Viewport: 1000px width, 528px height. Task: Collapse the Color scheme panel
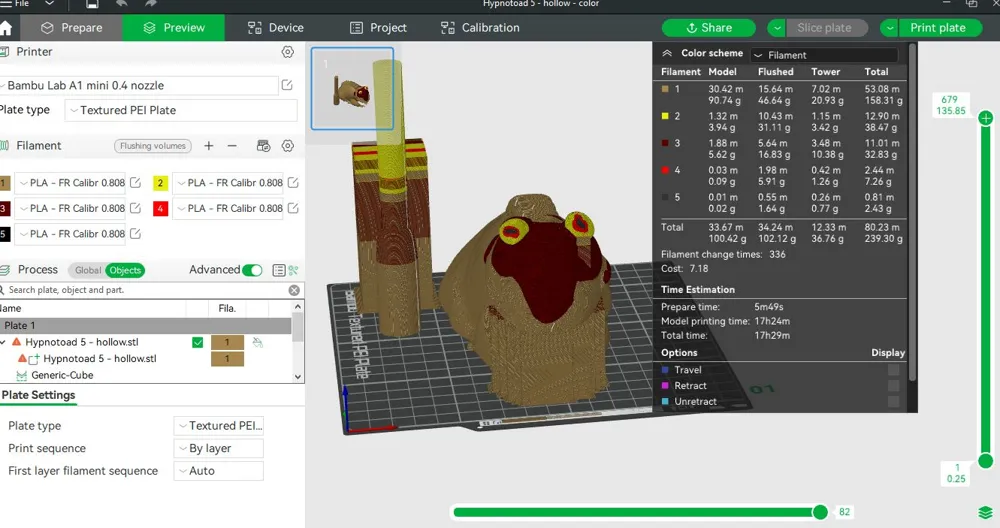tap(667, 54)
